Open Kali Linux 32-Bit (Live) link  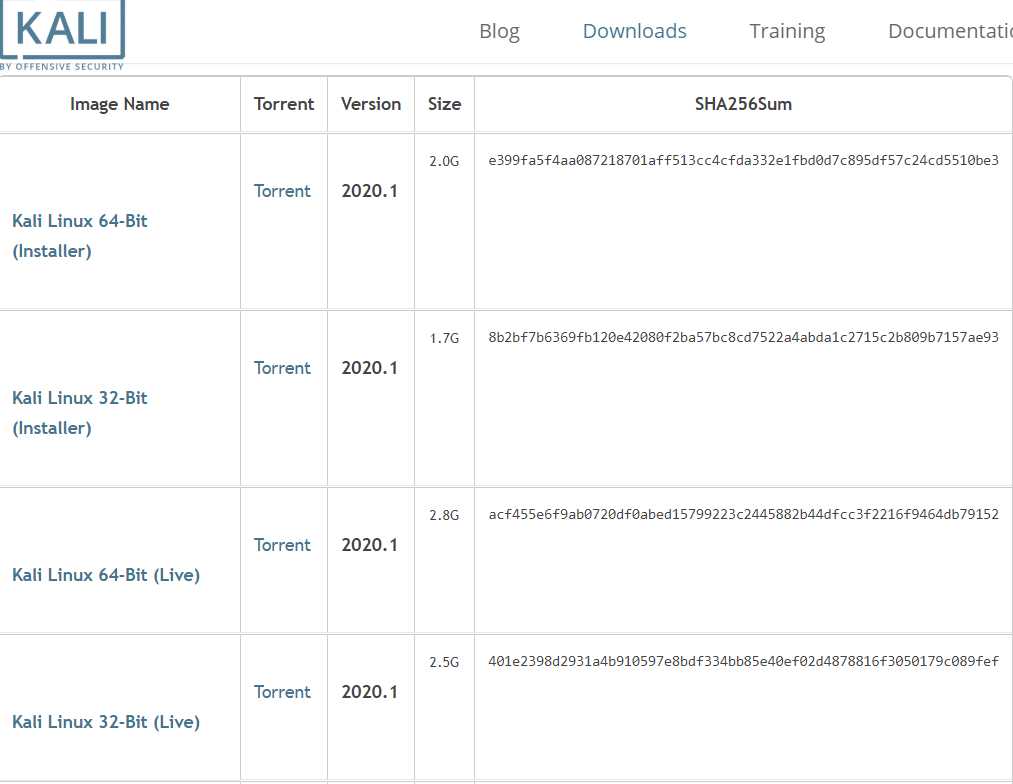pyautogui.click(x=106, y=722)
